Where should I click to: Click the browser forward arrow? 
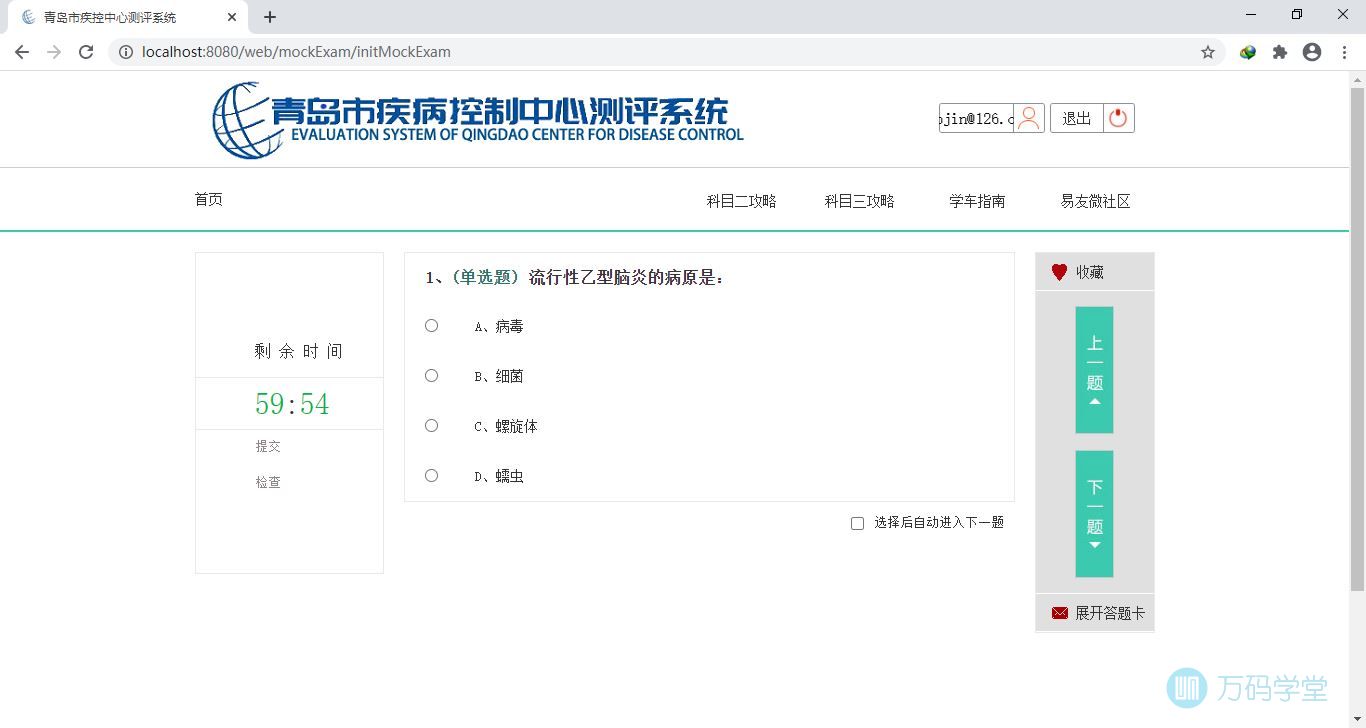pyautogui.click(x=54, y=52)
